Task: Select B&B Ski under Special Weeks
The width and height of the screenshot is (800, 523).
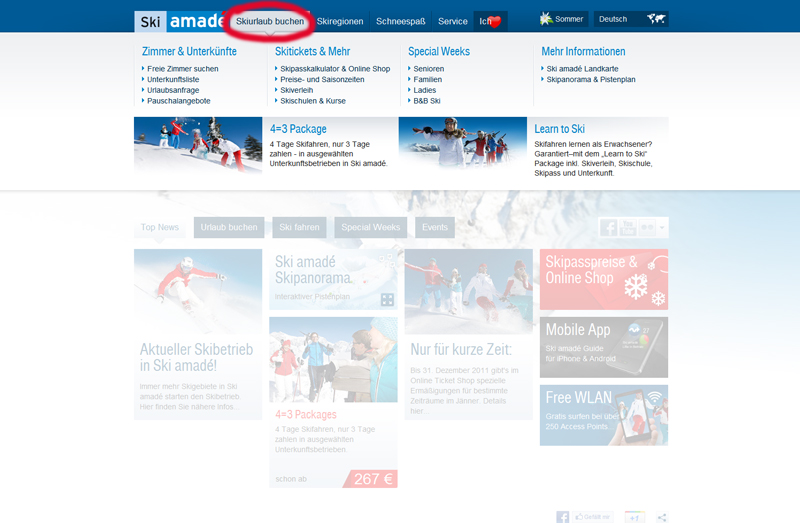Action: tap(427, 101)
